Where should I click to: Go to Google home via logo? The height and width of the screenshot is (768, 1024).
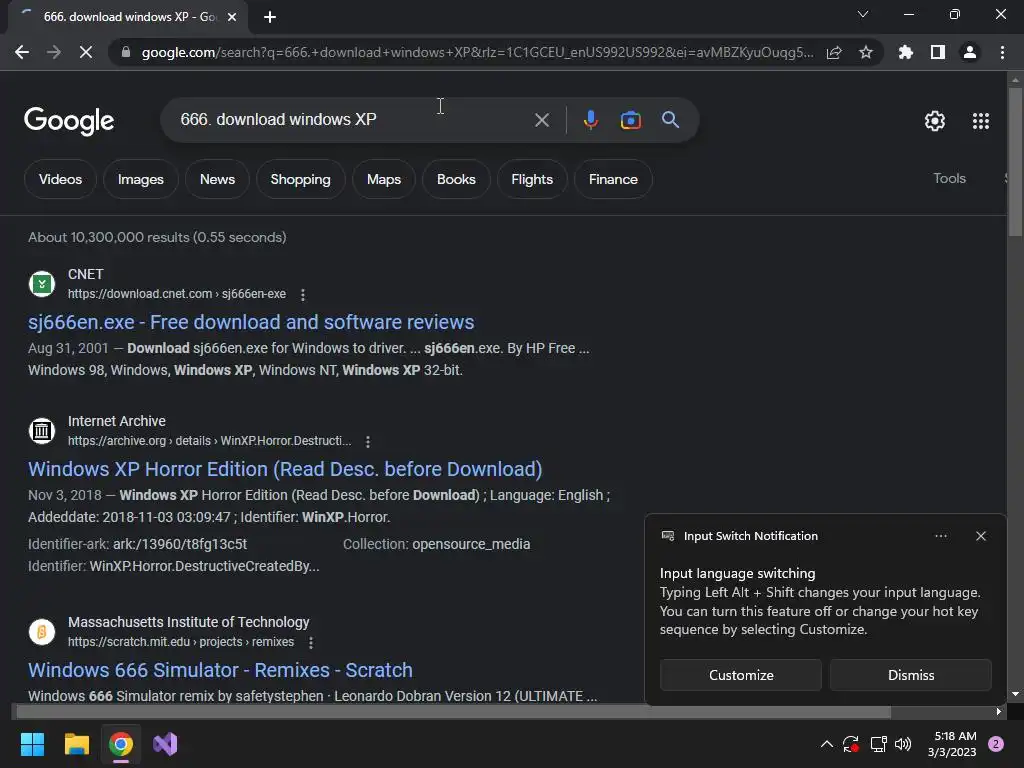point(69,121)
